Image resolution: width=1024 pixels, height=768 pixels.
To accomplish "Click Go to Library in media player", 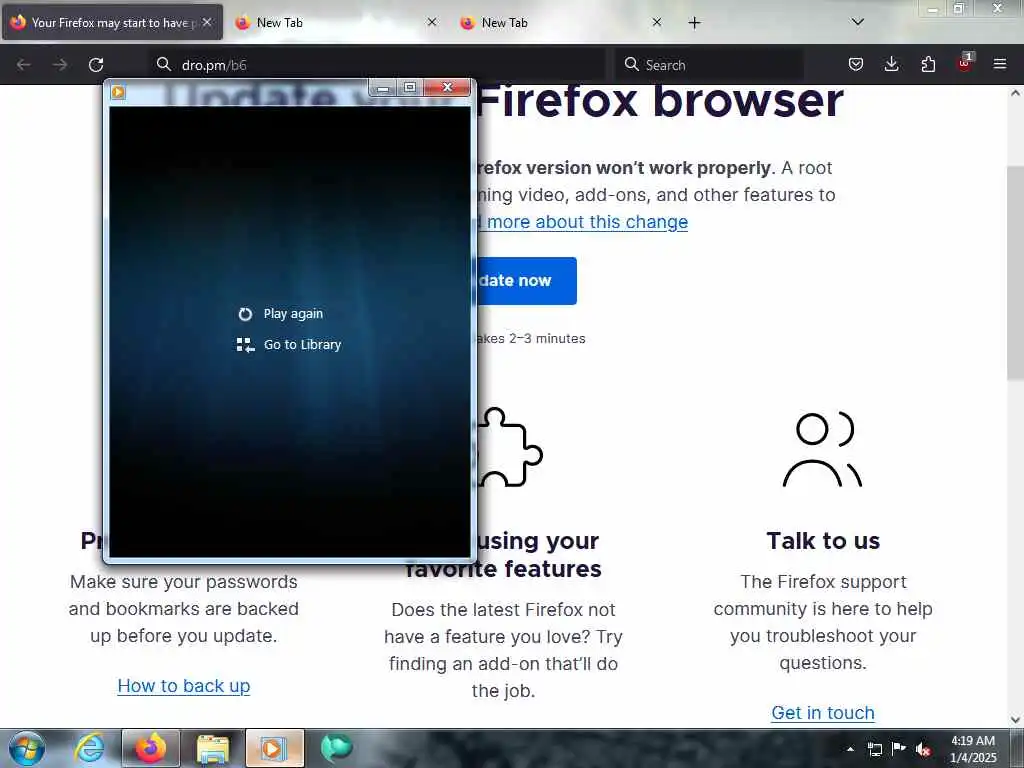I will 289,345.
